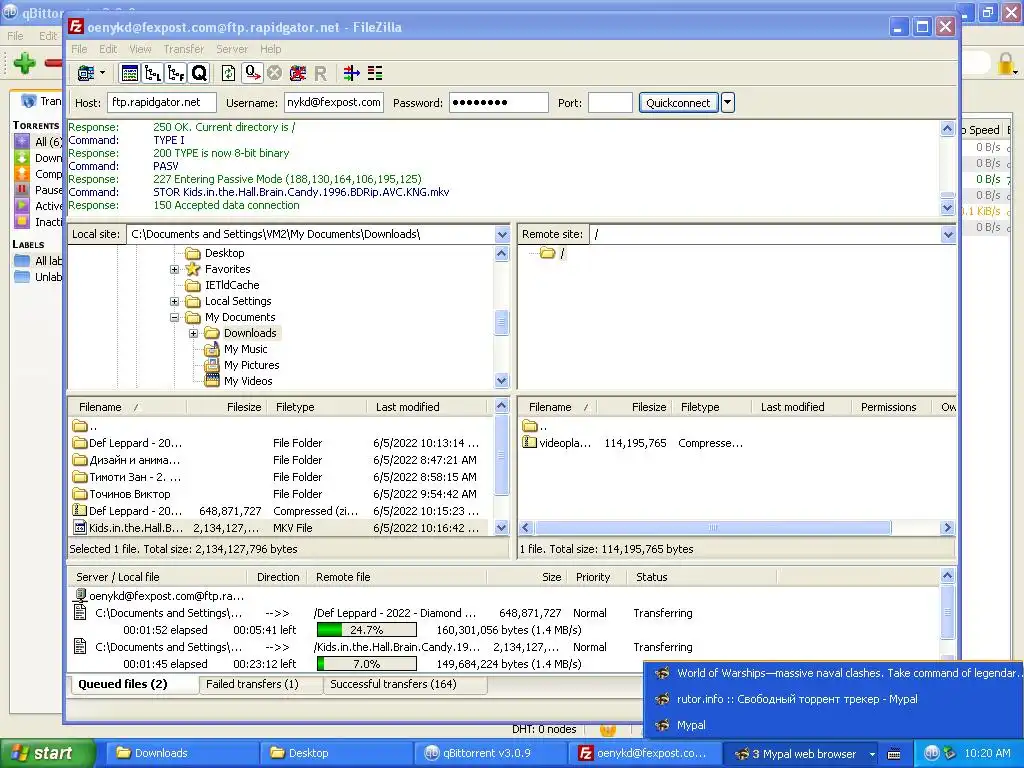Open Site Manager dropdown arrow

(x=103, y=73)
